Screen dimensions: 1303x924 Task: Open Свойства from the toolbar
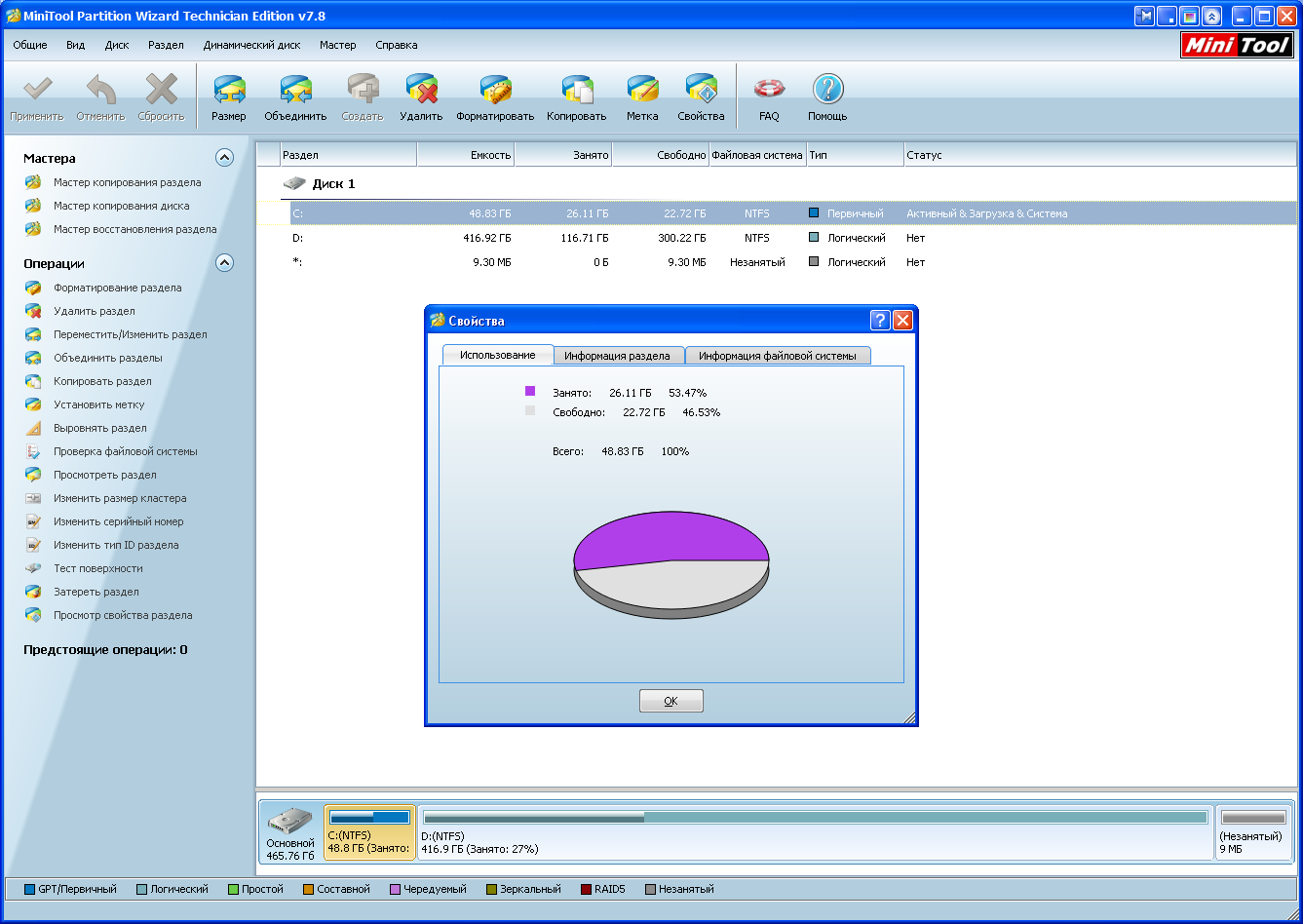coord(701,90)
